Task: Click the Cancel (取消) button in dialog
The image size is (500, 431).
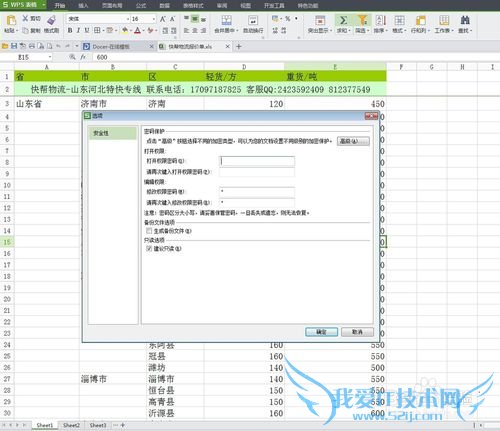Action: (357, 332)
